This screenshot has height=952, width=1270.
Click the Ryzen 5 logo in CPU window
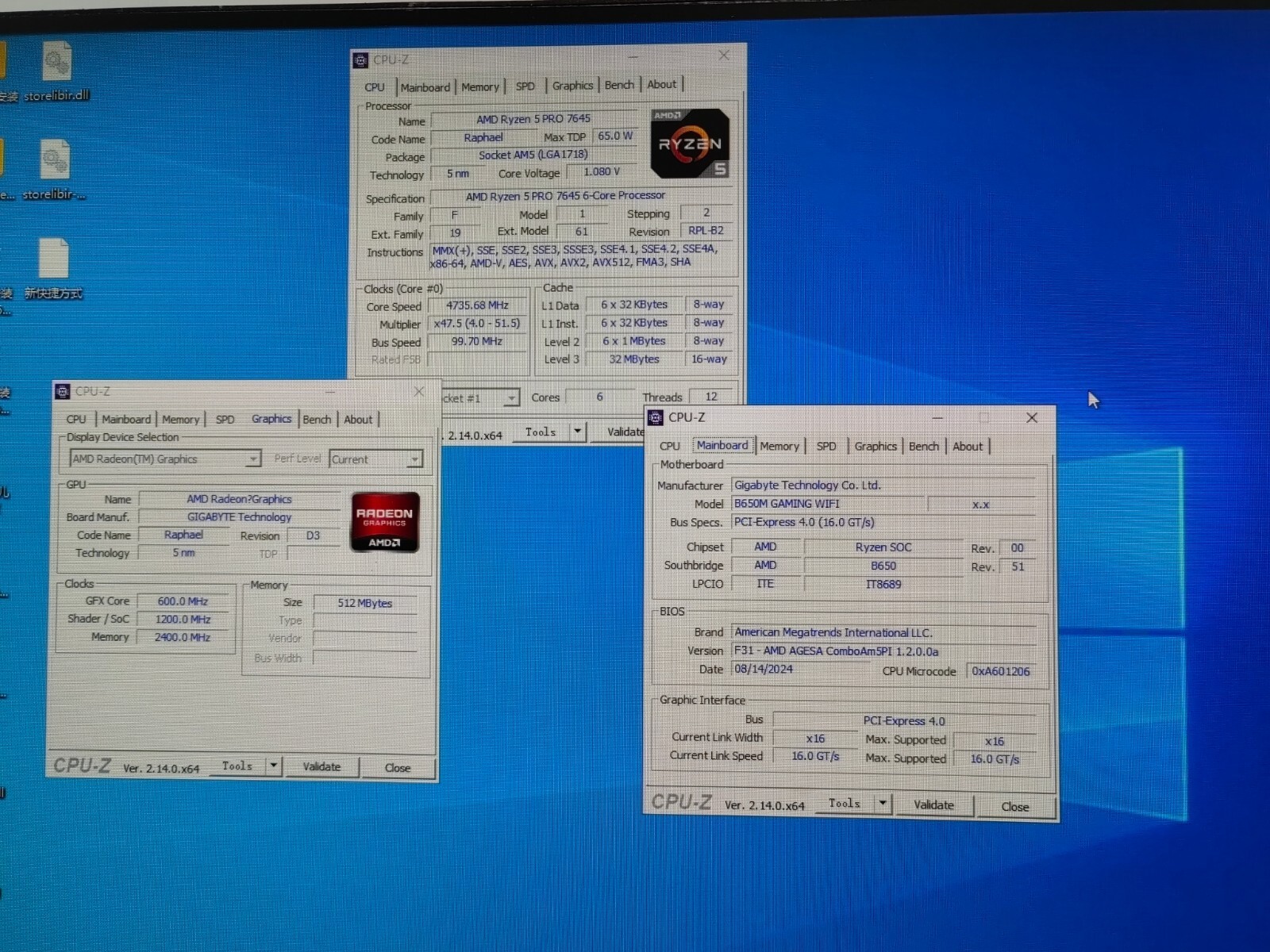[690, 143]
